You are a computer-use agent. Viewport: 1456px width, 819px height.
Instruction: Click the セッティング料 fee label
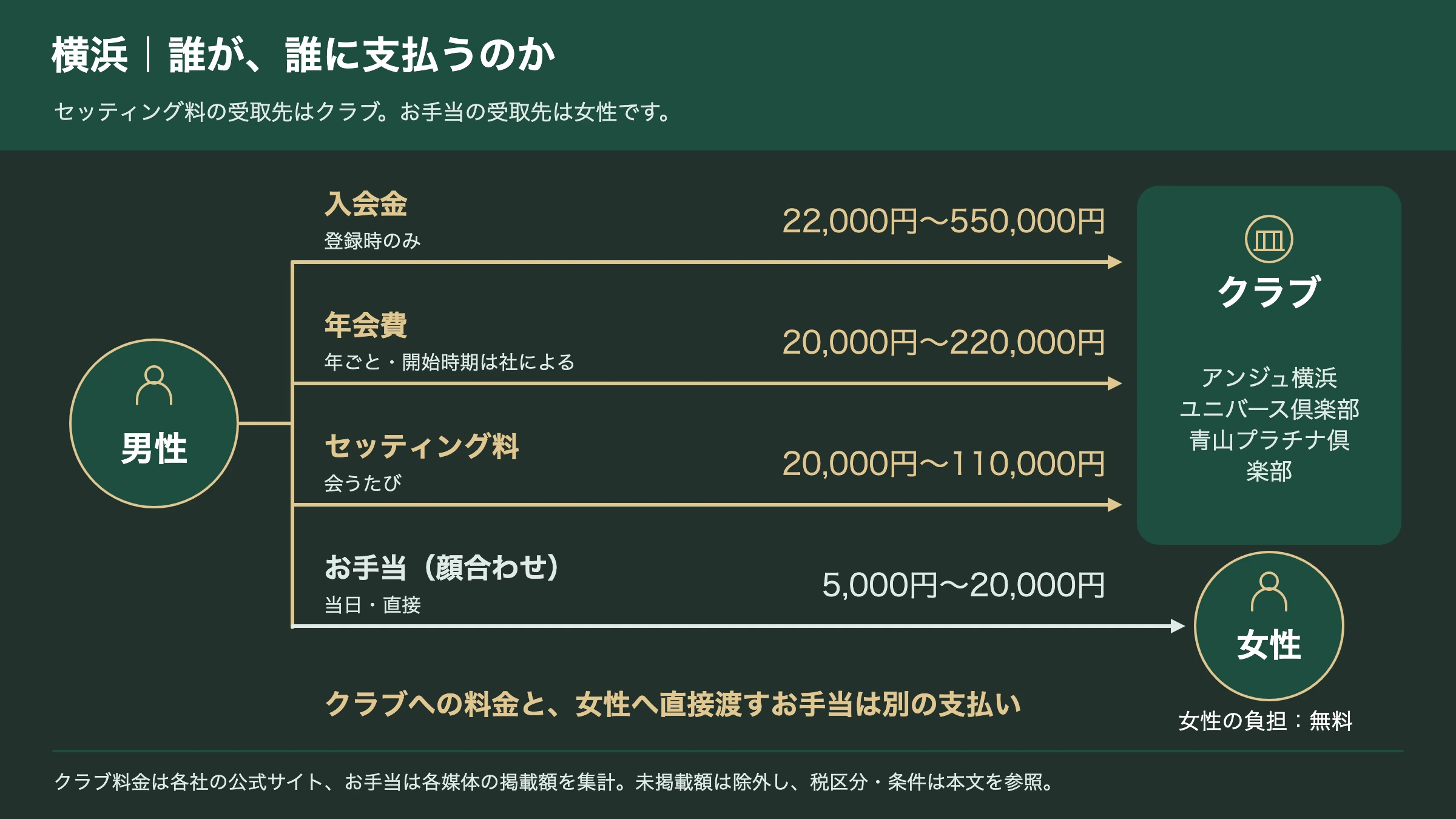(422, 447)
